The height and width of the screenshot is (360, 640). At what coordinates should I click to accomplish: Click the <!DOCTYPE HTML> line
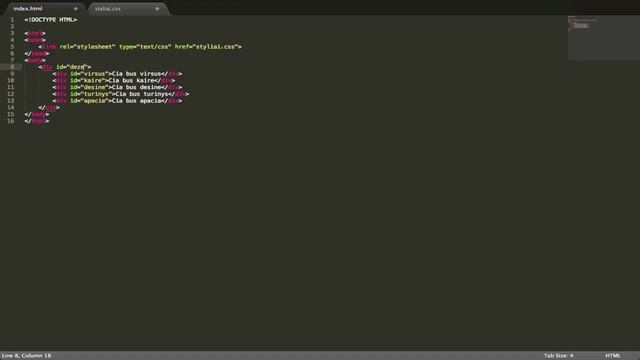pyautogui.click(x=51, y=20)
